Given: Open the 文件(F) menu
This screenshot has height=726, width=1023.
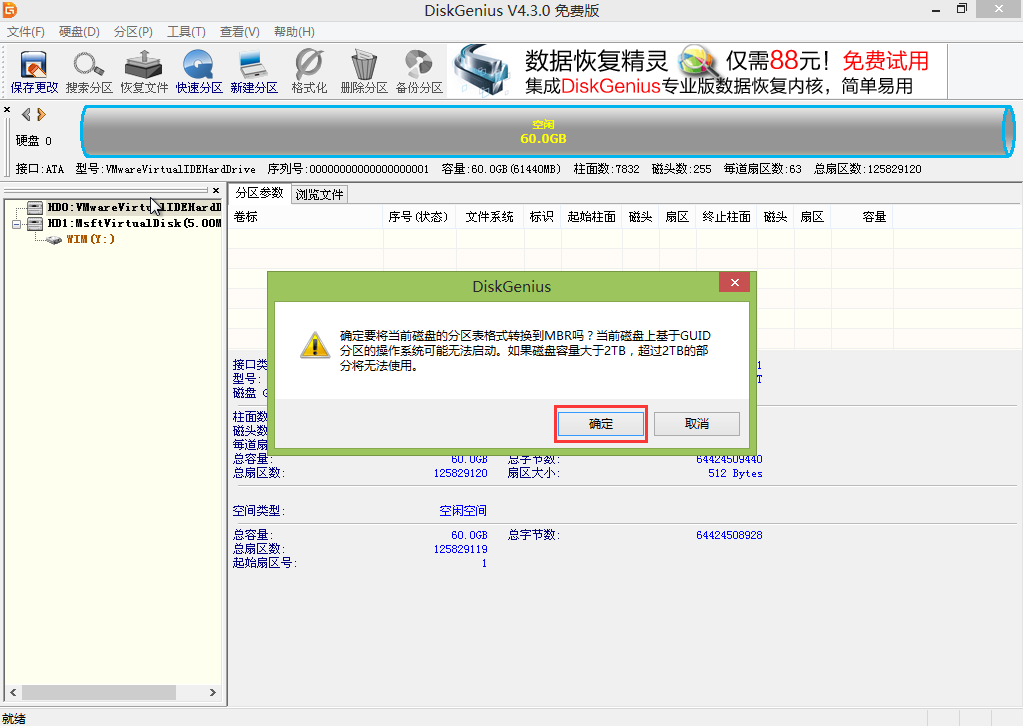Looking at the screenshot, I should click(25, 32).
